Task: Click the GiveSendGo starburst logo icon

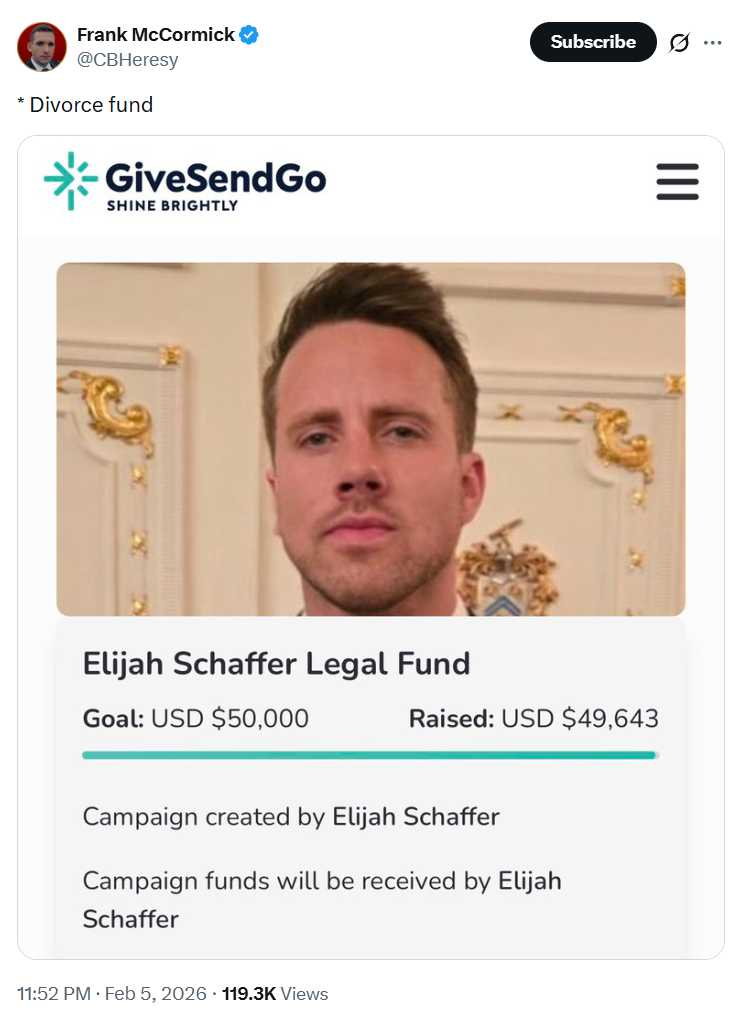Action: [70, 181]
